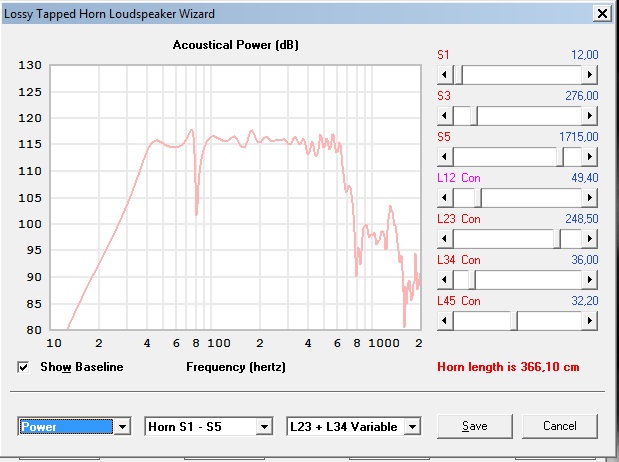Click the L34 value 36,00
The width and height of the screenshot is (619, 462).
tap(585, 260)
